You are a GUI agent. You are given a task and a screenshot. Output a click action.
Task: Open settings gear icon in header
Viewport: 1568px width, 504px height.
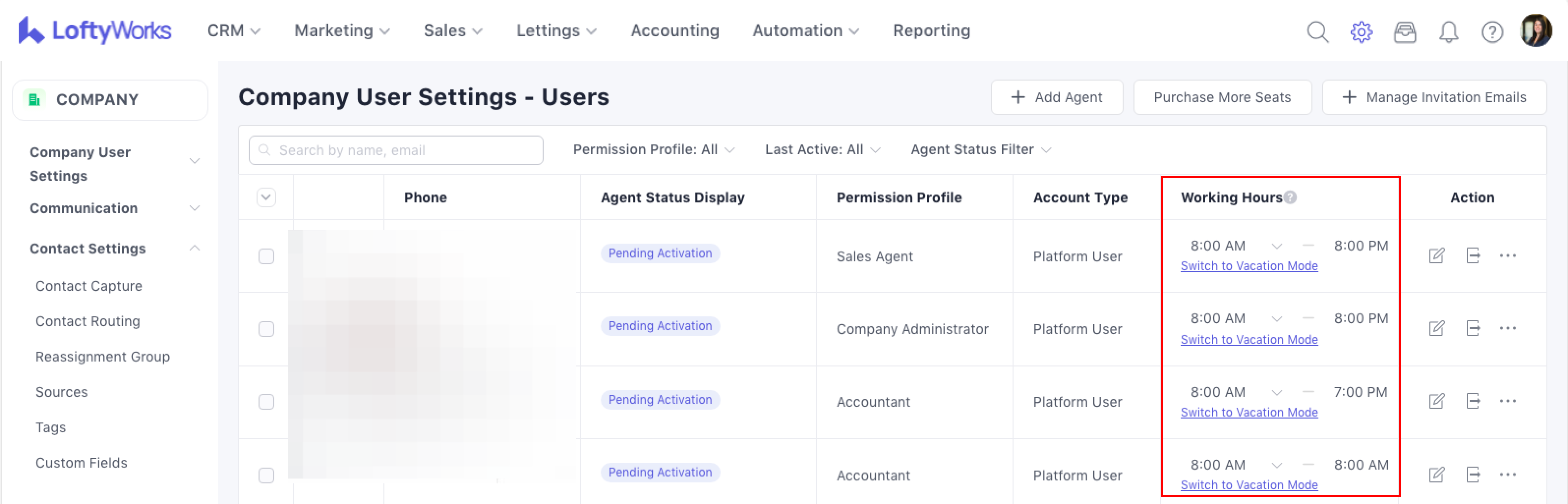coord(1361,31)
